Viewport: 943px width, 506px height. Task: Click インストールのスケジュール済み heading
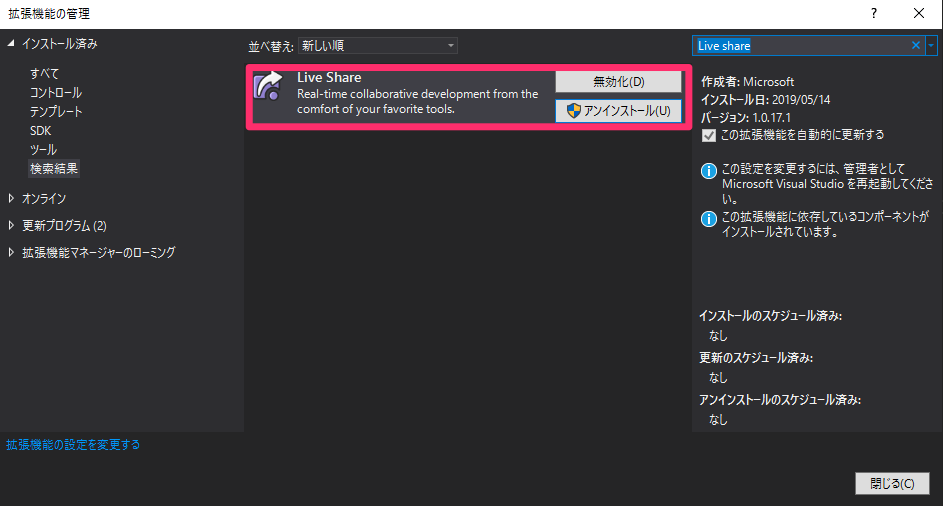[770, 316]
